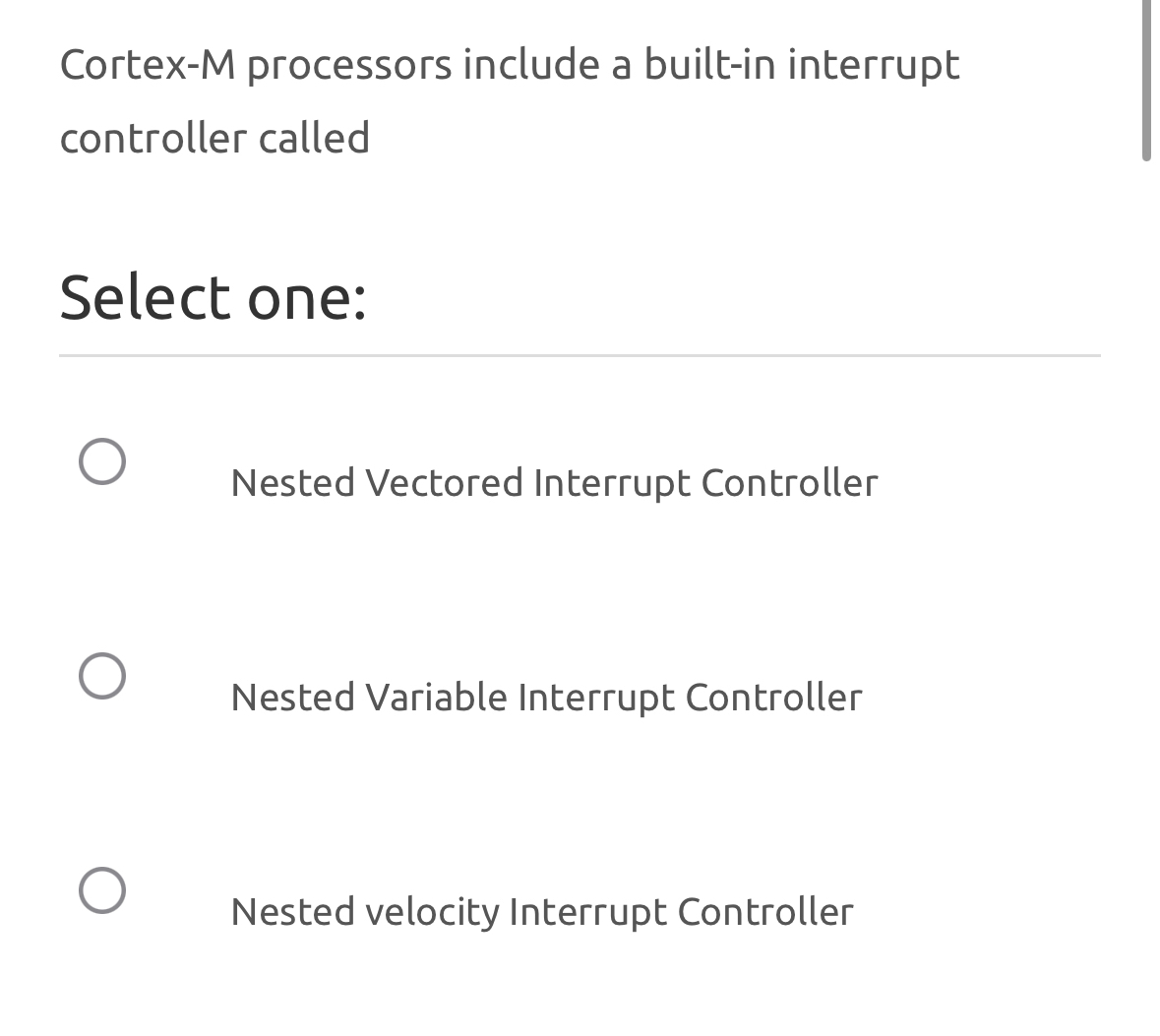Pick the Nested velocity Interrupt Controller radio button

pos(102,890)
